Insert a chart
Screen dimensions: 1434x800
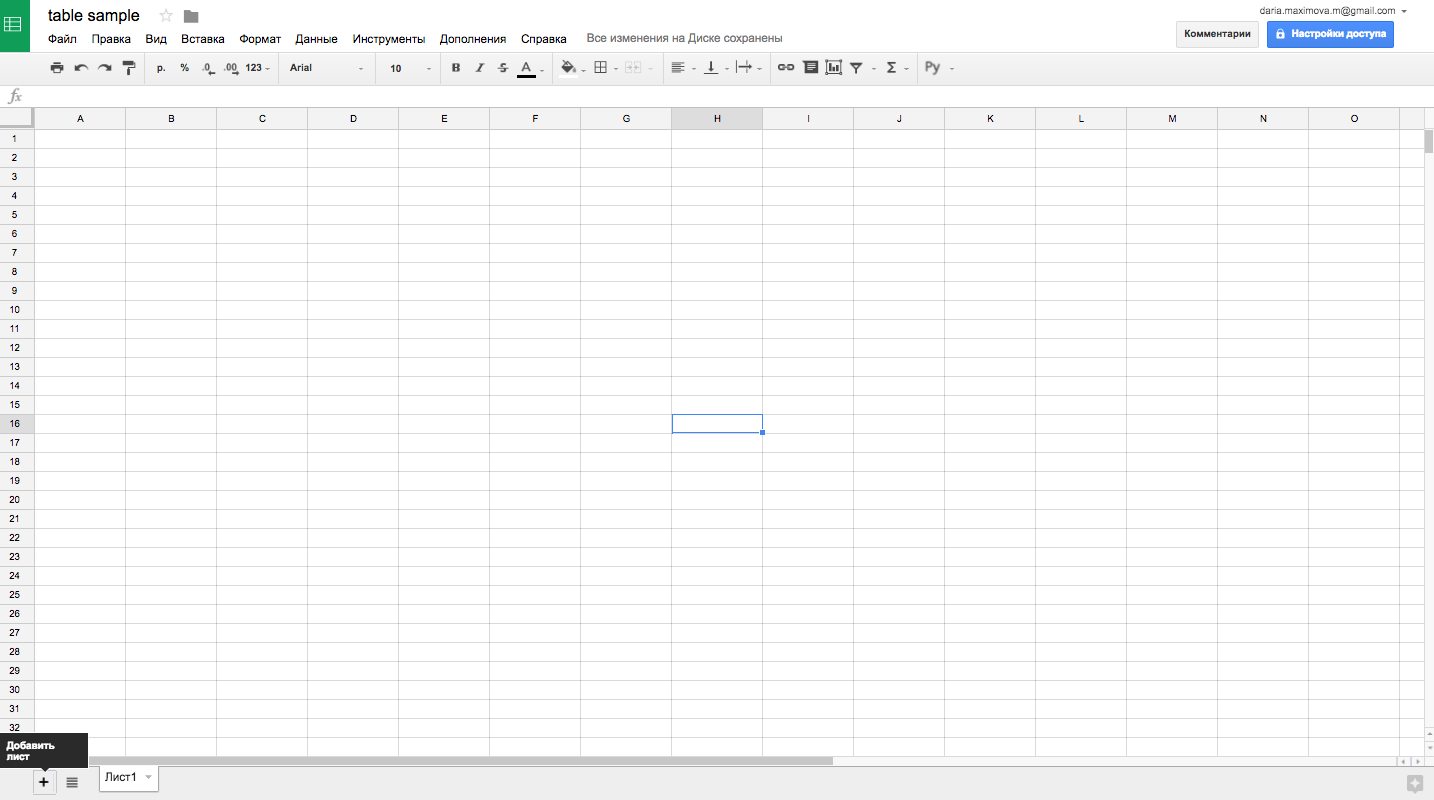pyautogui.click(x=833, y=68)
